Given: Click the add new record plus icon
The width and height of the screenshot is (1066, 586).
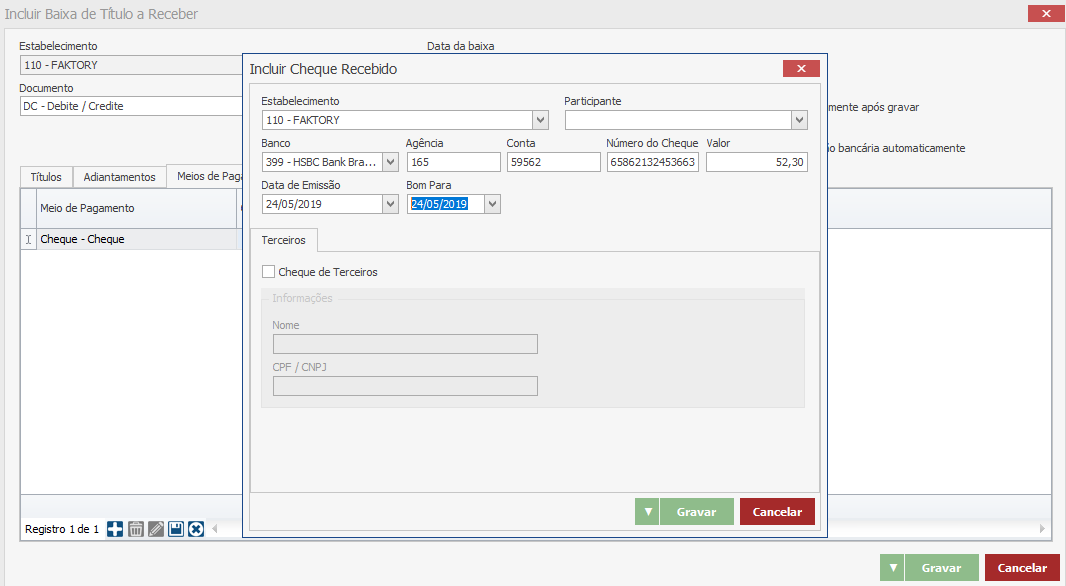Looking at the screenshot, I should (x=115, y=529).
